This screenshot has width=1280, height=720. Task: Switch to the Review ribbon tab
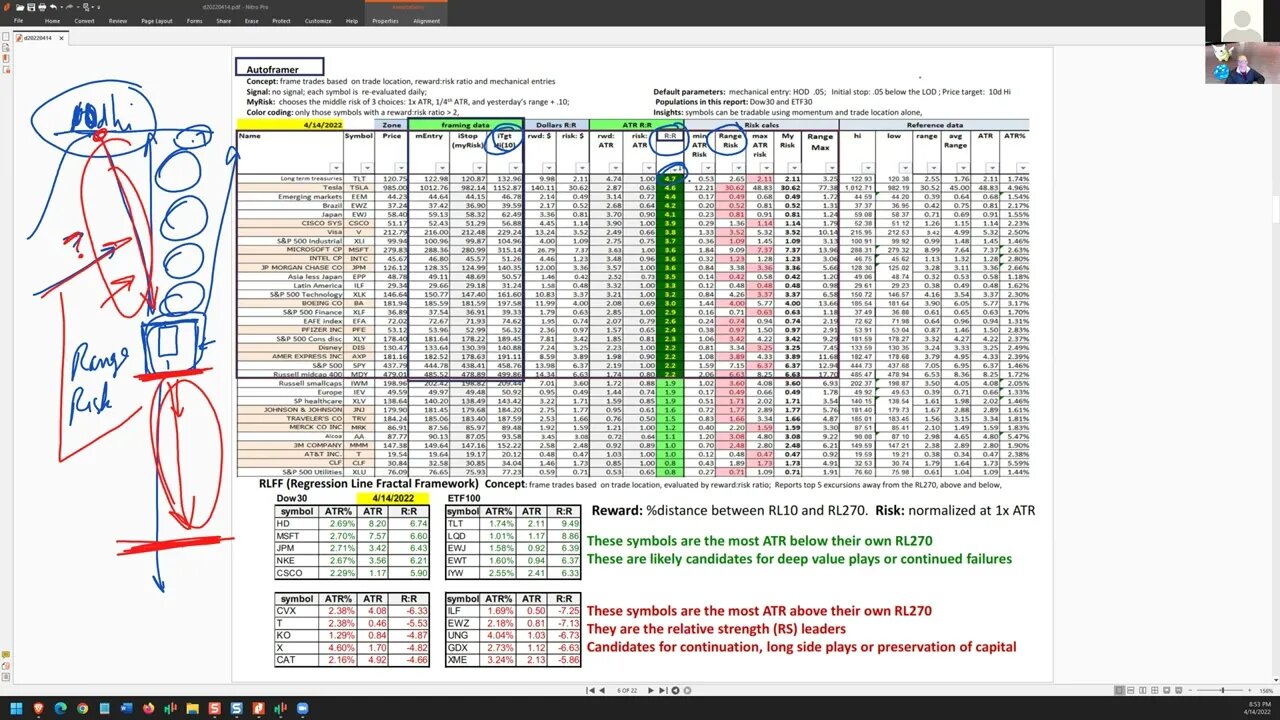pyautogui.click(x=118, y=21)
